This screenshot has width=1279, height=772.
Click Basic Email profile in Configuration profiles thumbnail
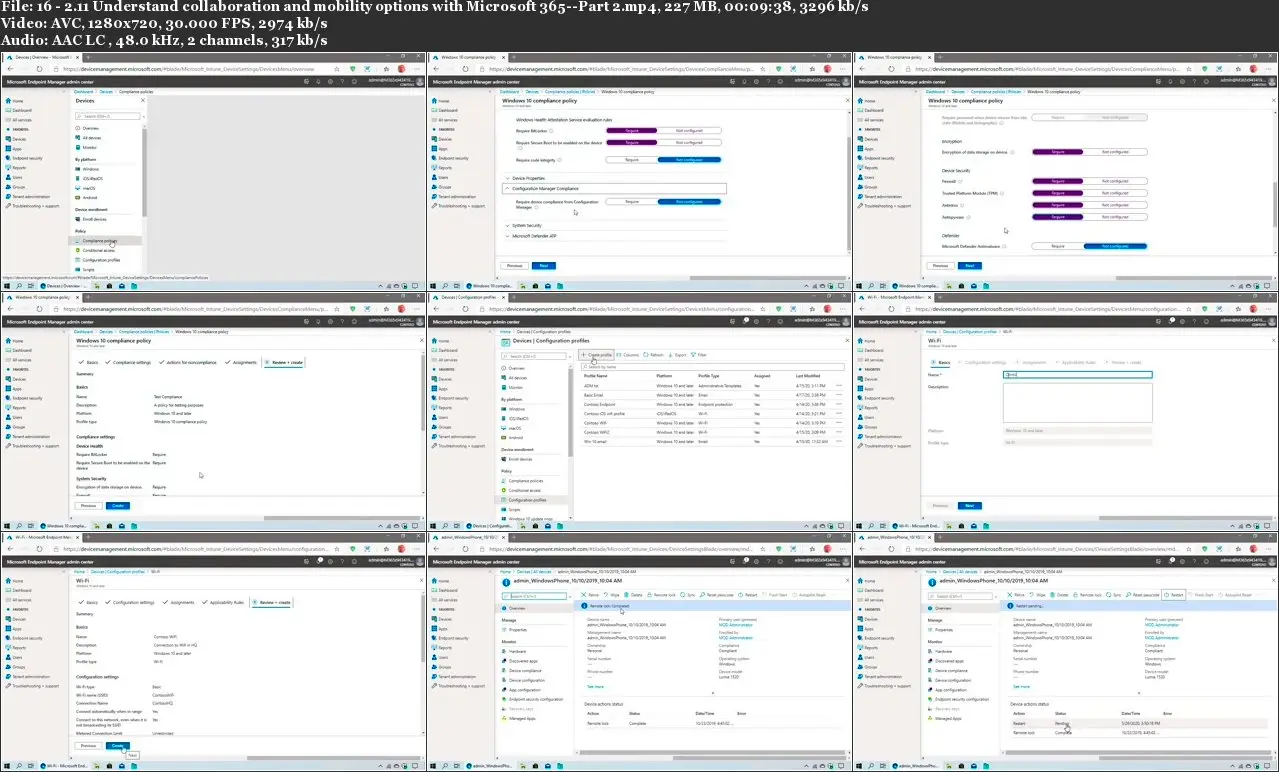(x=594, y=395)
